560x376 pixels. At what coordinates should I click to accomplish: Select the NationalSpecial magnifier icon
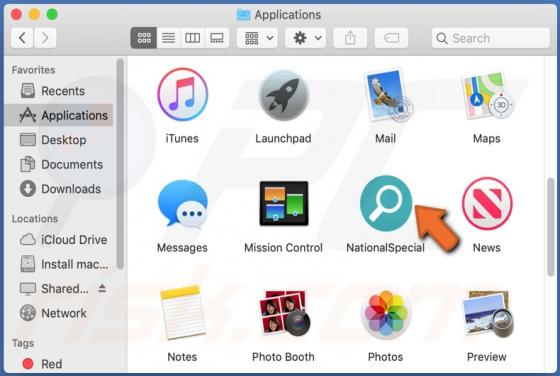click(x=386, y=204)
